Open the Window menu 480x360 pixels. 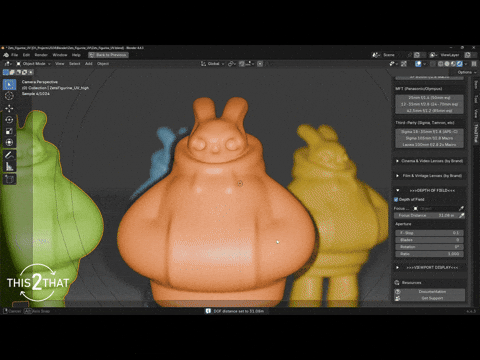pyautogui.click(x=60, y=55)
